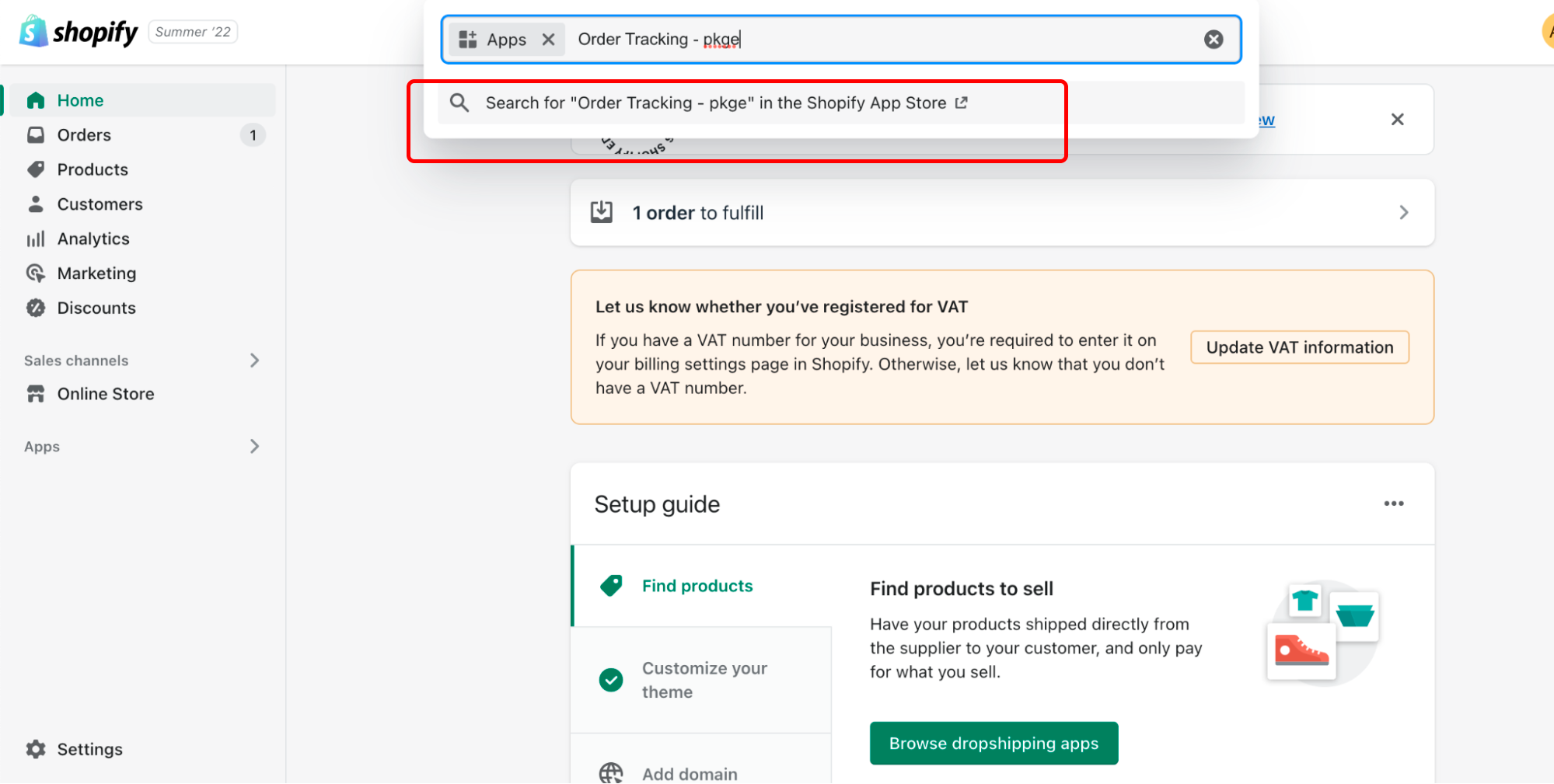This screenshot has height=784, width=1554.
Task: Click Customize theme completed checkmark
Action: click(611, 680)
